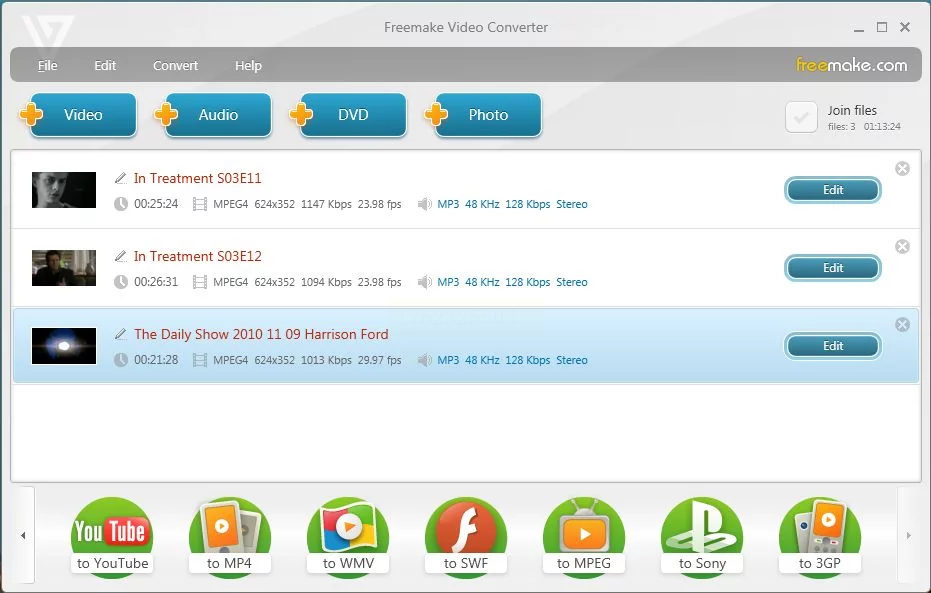931x593 pixels.
Task: Click the film strip icon for In Treatment S03E12
Action: pyautogui.click(x=200, y=282)
